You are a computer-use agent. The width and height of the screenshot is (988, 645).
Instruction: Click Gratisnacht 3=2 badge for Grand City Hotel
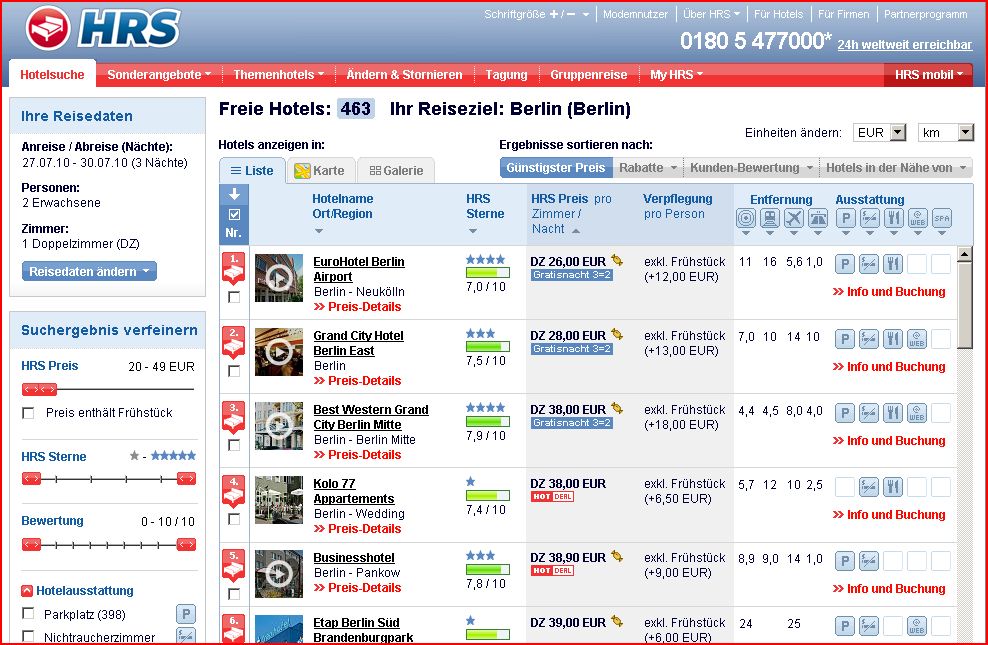coord(572,349)
